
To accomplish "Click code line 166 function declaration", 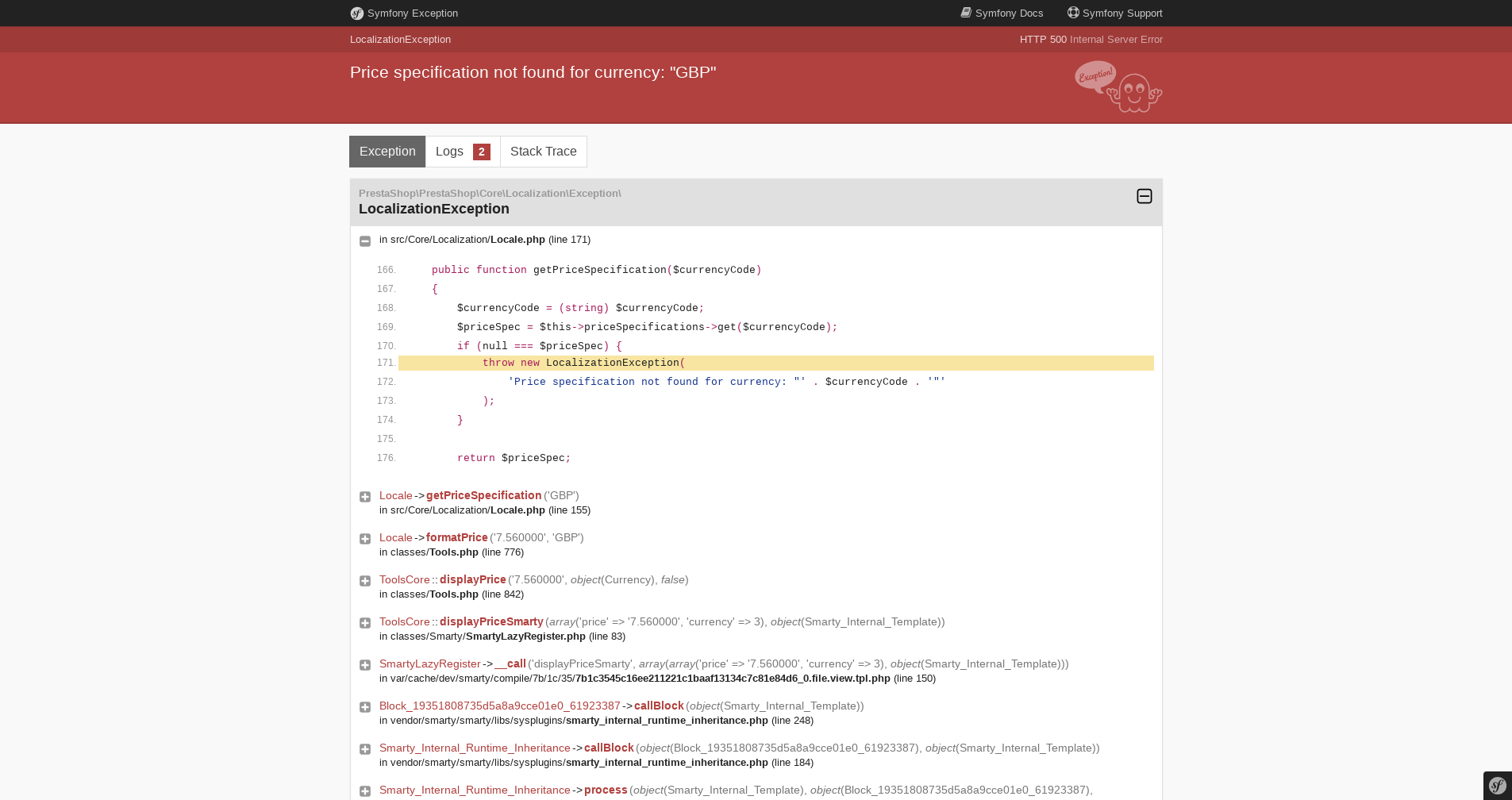I will pos(596,270).
